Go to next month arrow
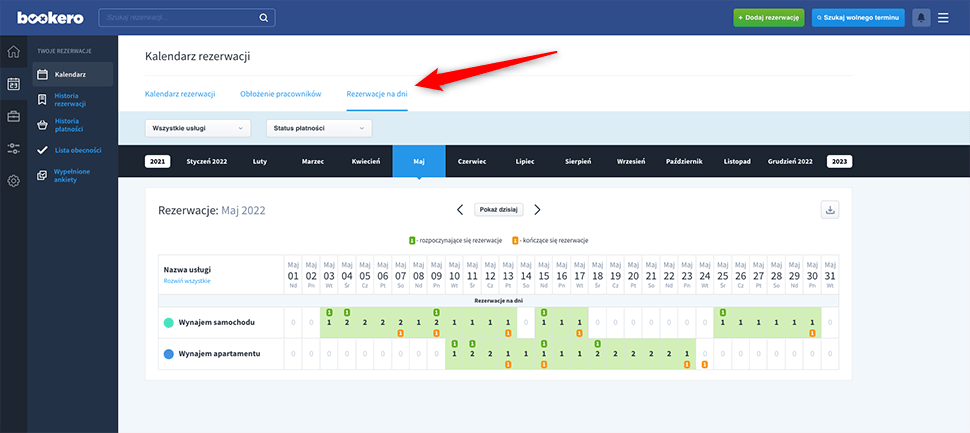The width and height of the screenshot is (970, 433). [537, 210]
